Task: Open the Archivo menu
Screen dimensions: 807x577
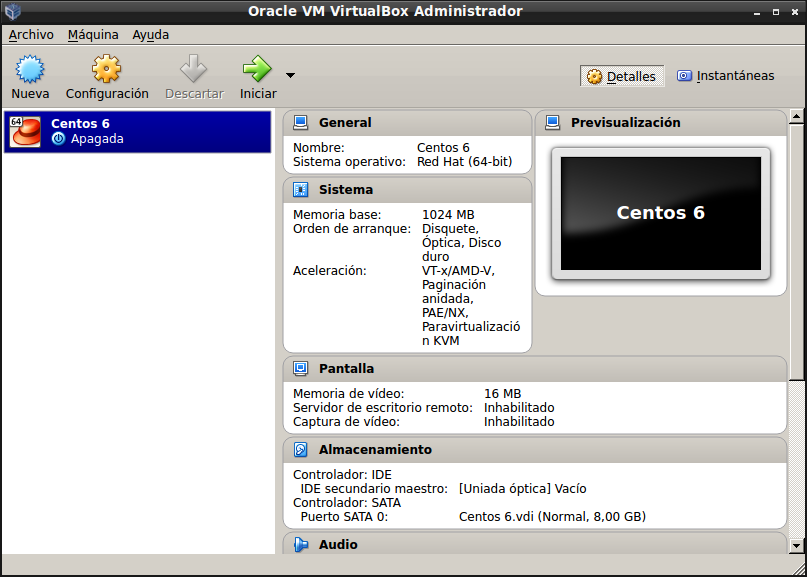Action: click(x=31, y=35)
